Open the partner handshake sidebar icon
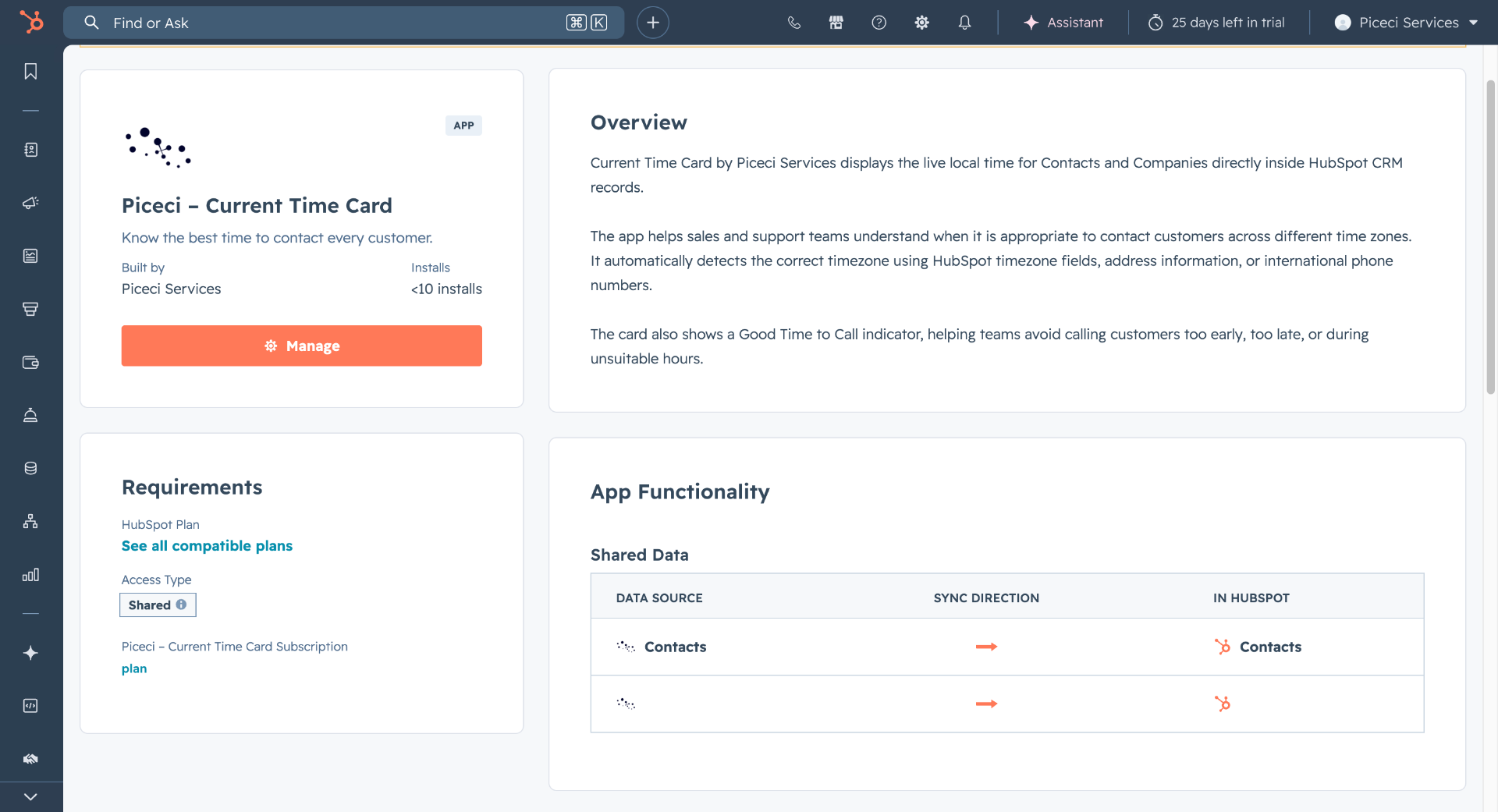1498x812 pixels. (30, 759)
